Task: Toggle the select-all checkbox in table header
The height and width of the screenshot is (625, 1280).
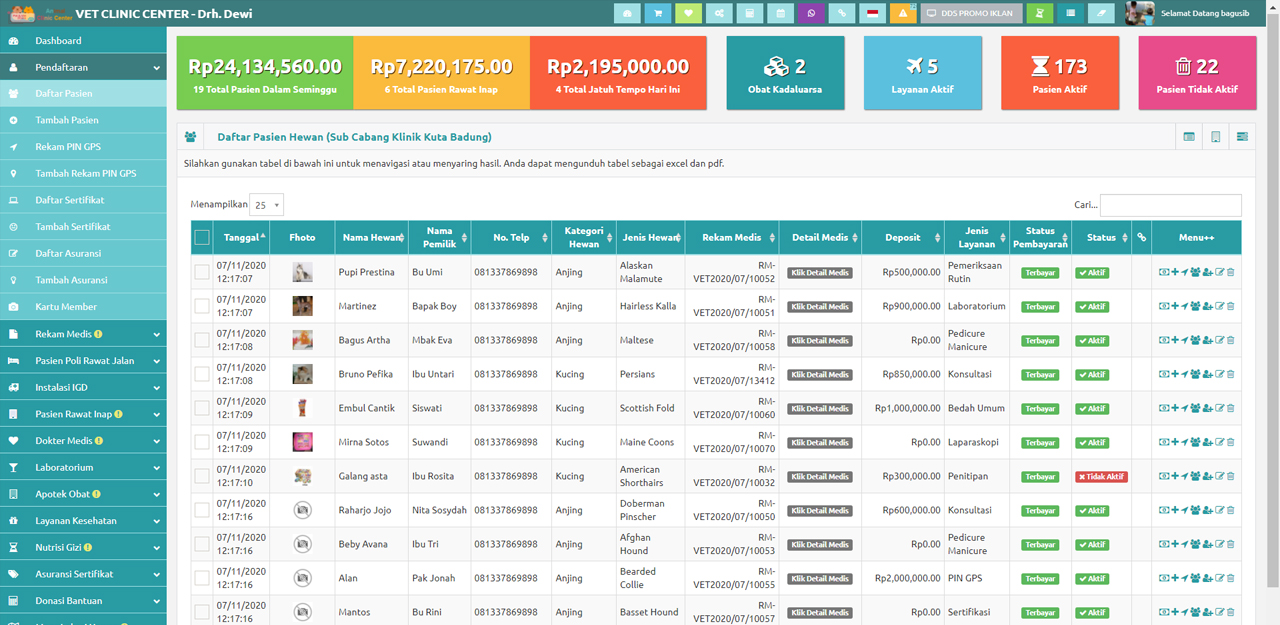Action: pyautogui.click(x=202, y=238)
